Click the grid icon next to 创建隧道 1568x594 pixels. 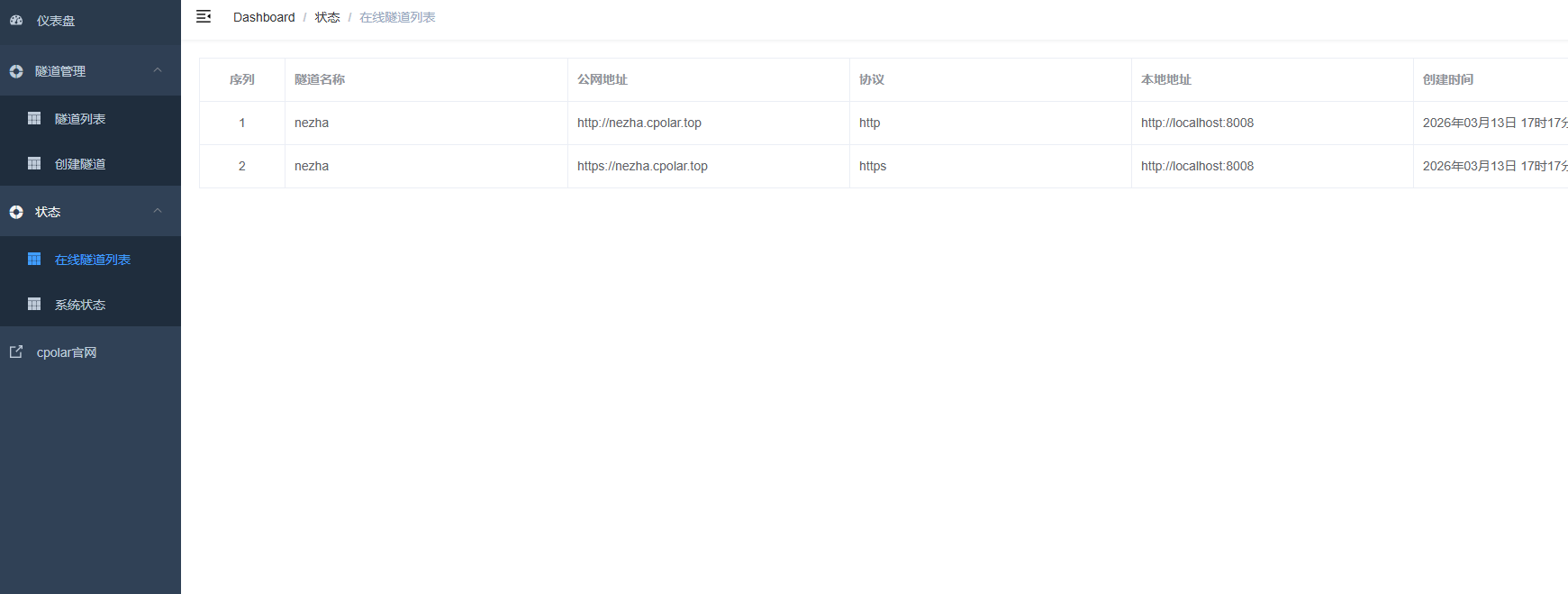point(34,163)
